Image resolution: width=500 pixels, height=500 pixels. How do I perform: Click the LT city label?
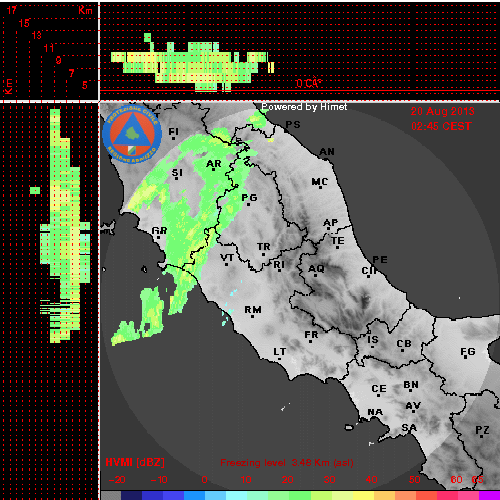pyautogui.click(x=280, y=352)
